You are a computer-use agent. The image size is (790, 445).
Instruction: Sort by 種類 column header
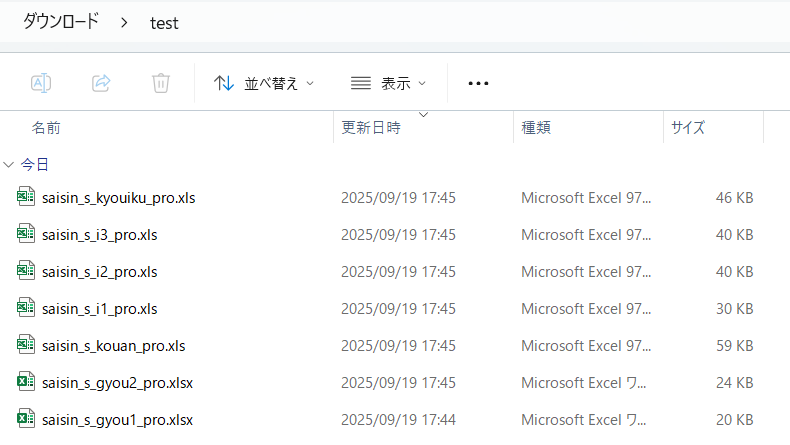pyautogui.click(x=536, y=128)
